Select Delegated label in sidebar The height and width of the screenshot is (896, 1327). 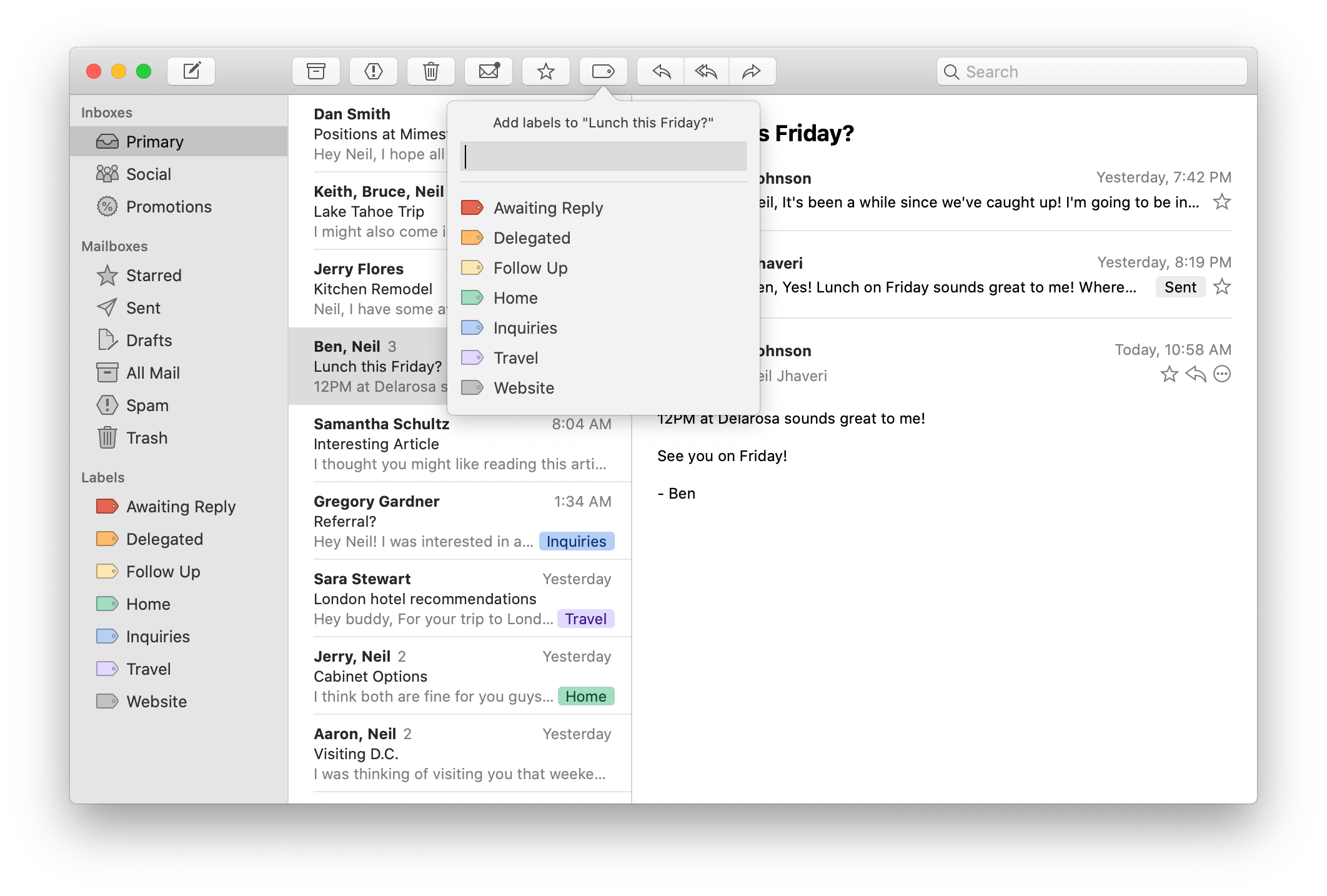coord(179,539)
